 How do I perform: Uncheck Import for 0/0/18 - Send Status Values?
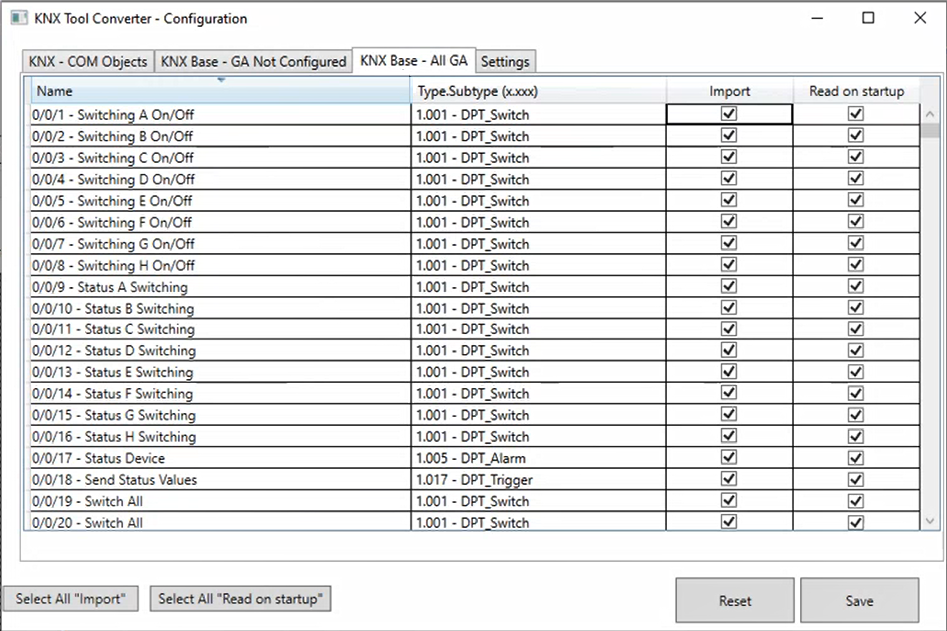coord(730,479)
